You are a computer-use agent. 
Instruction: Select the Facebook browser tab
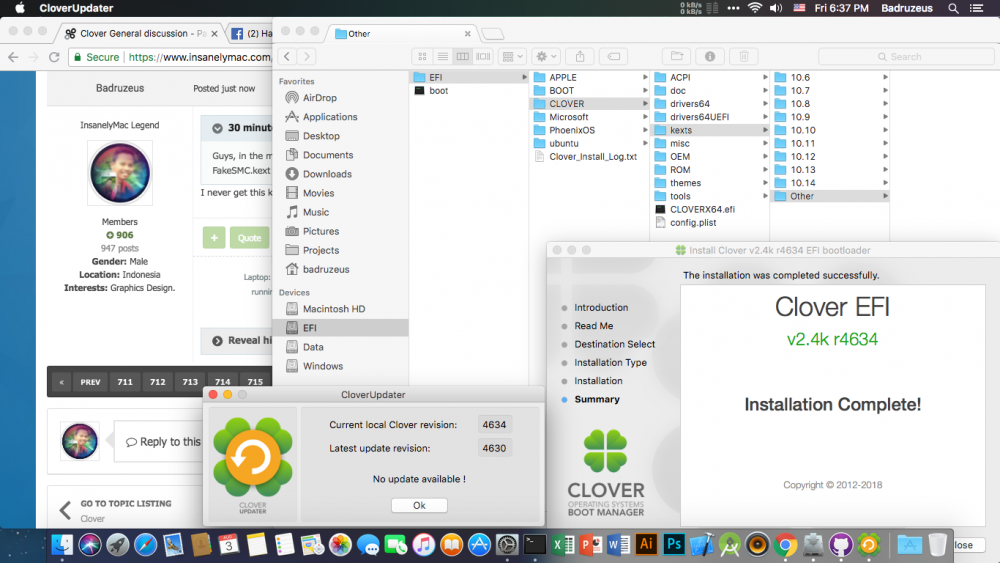(x=250, y=34)
